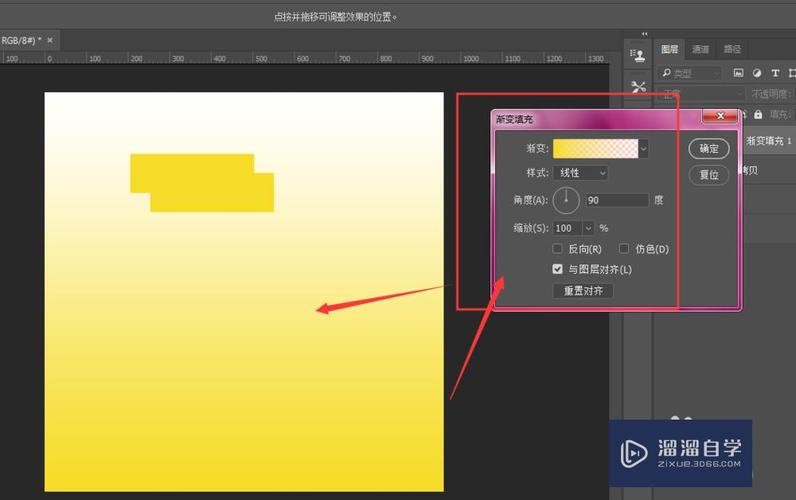Open the gradient picker dropdown arrow
The width and height of the screenshot is (796, 500).
click(x=643, y=149)
